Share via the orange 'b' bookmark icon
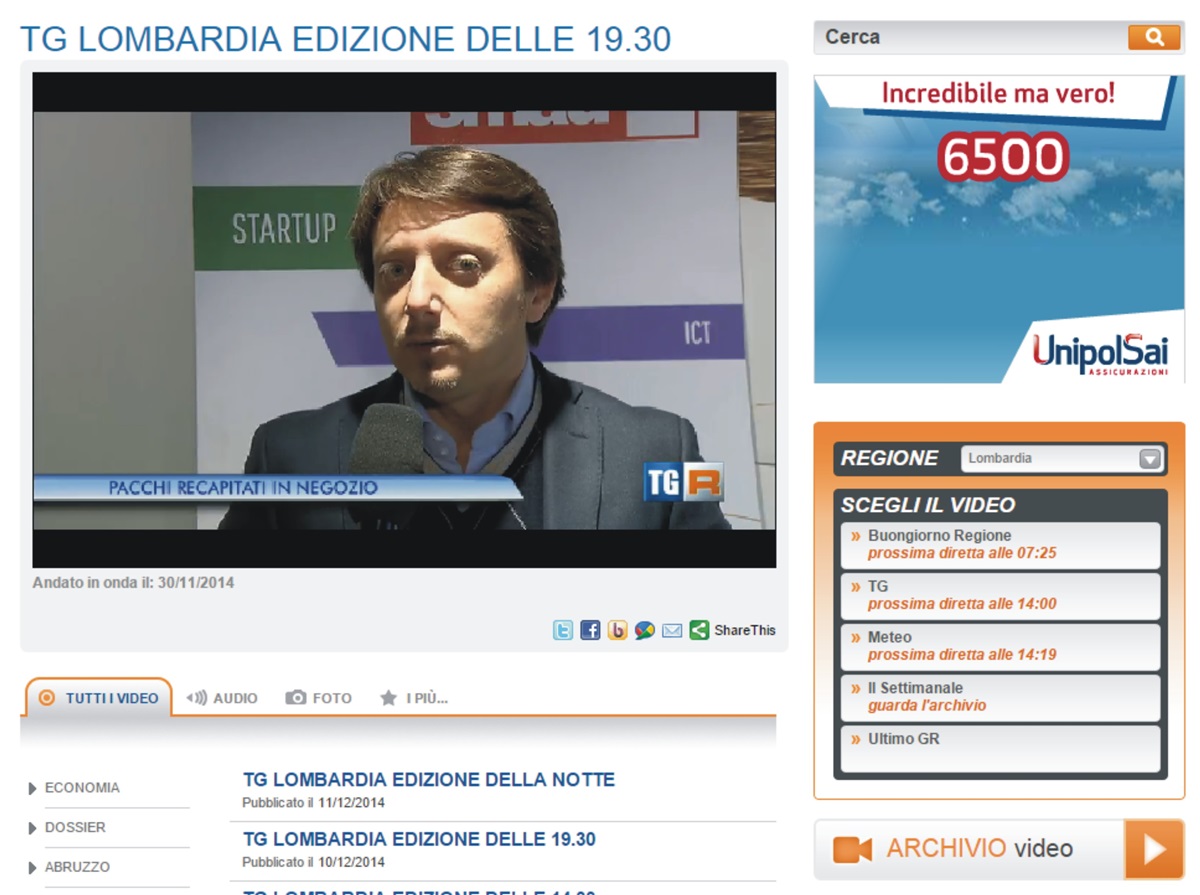This screenshot has height=895, width=1200. click(x=617, y=630)
